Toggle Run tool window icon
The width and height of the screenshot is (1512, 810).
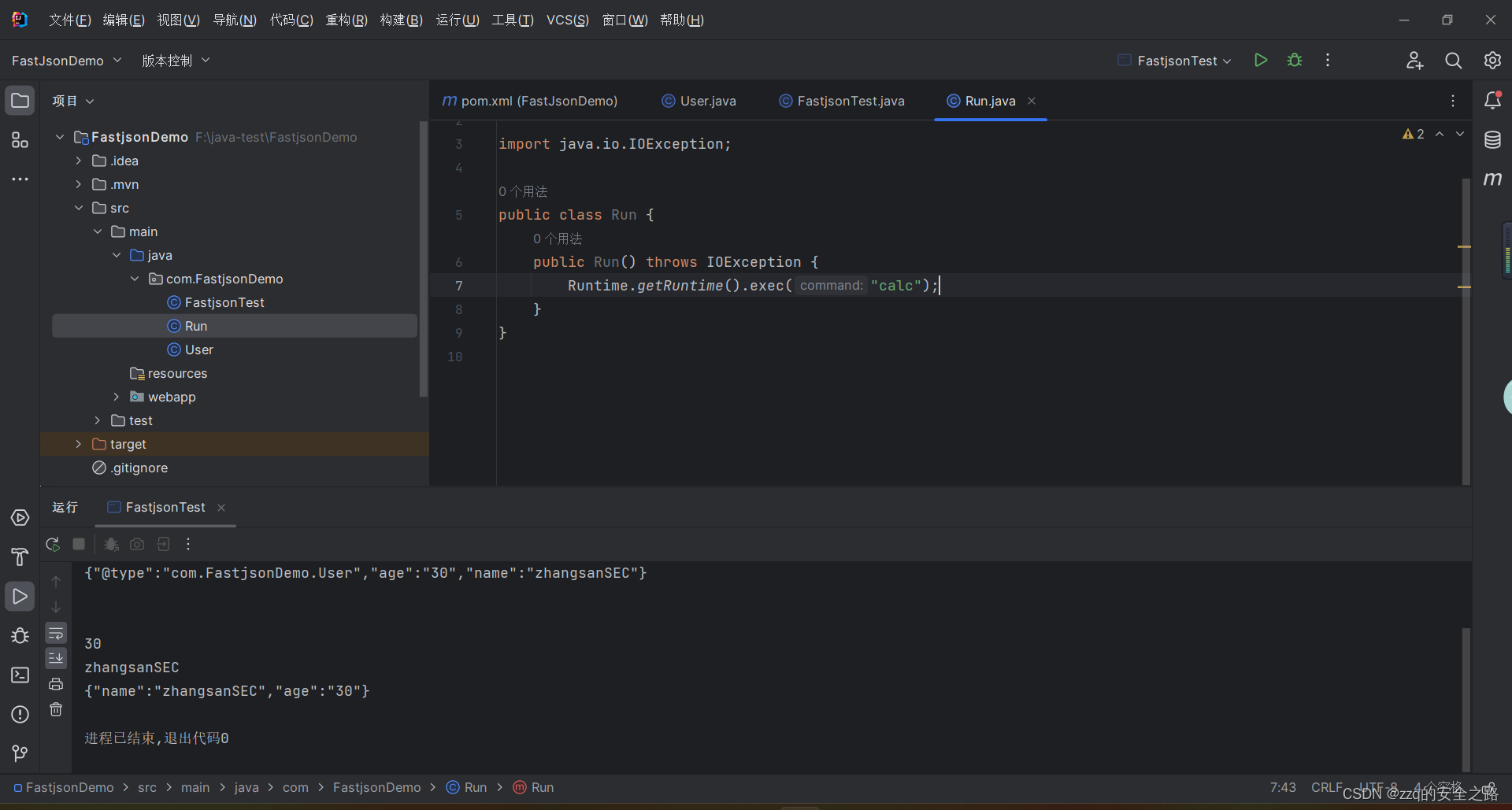click(20, 596)
